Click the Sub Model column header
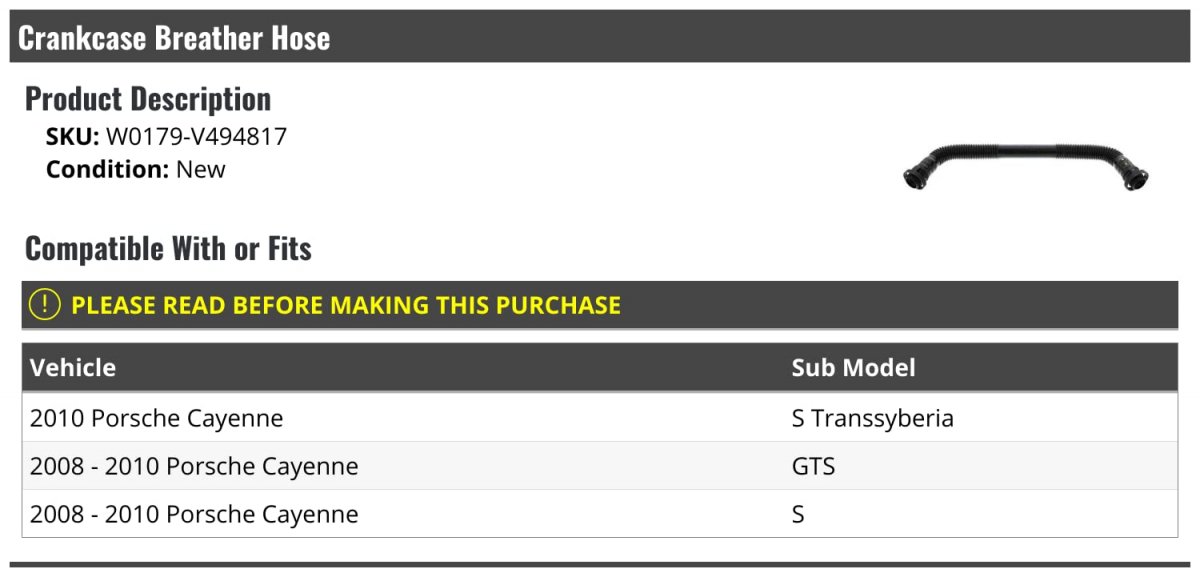The image size is (1200, 577). point(853,367)
